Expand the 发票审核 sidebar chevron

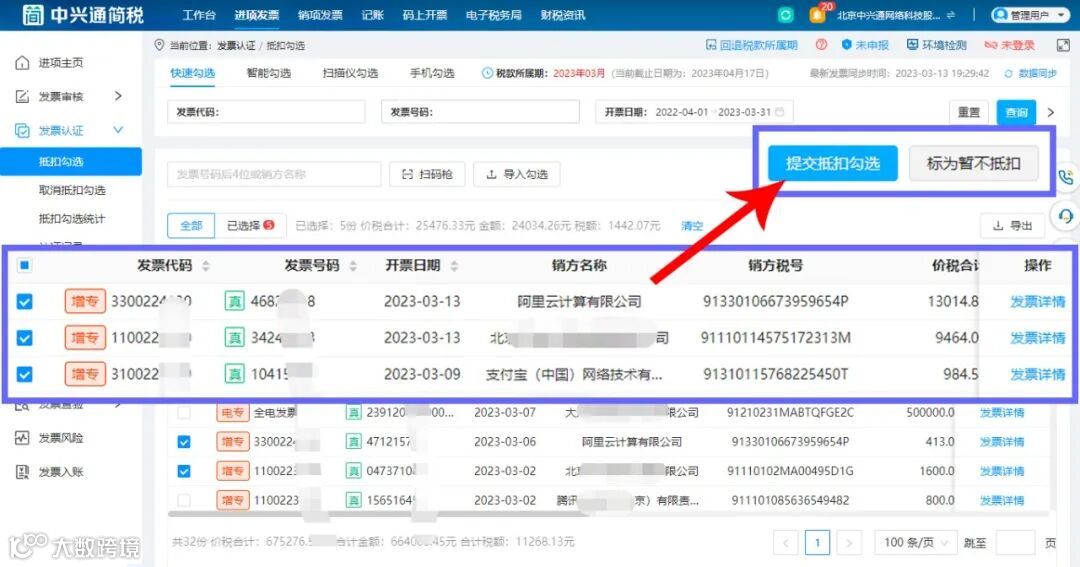click(118, 96)
